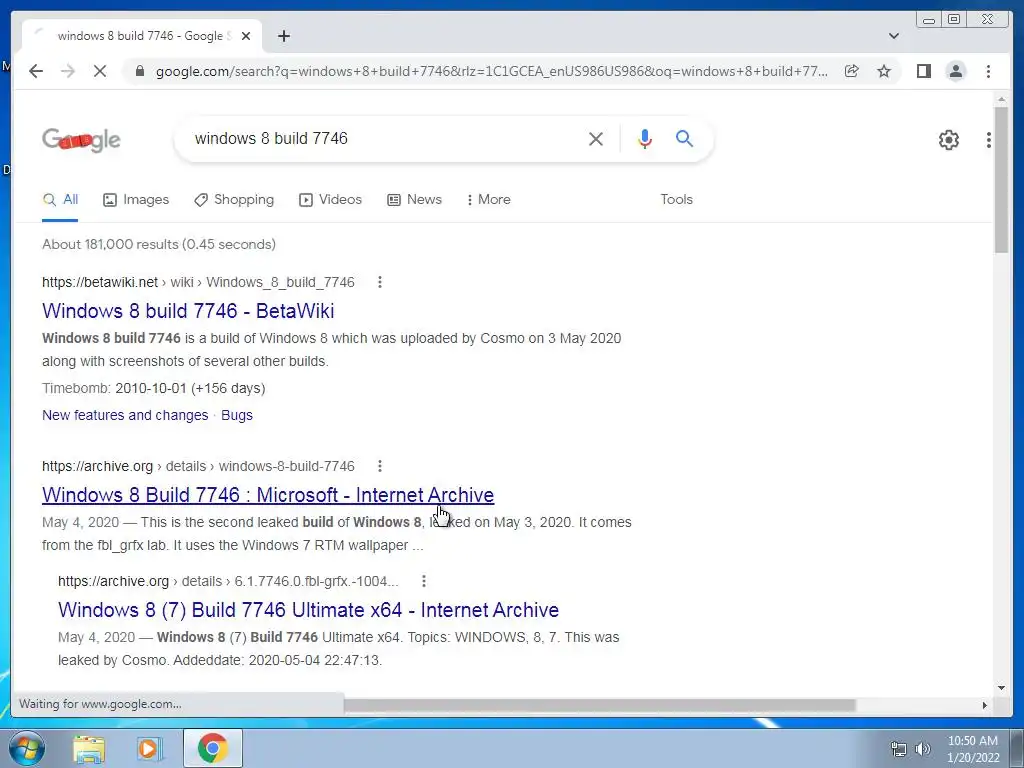
Task: Open the volume tray icon
Action: pyautogui.click(x=922, y=749)
